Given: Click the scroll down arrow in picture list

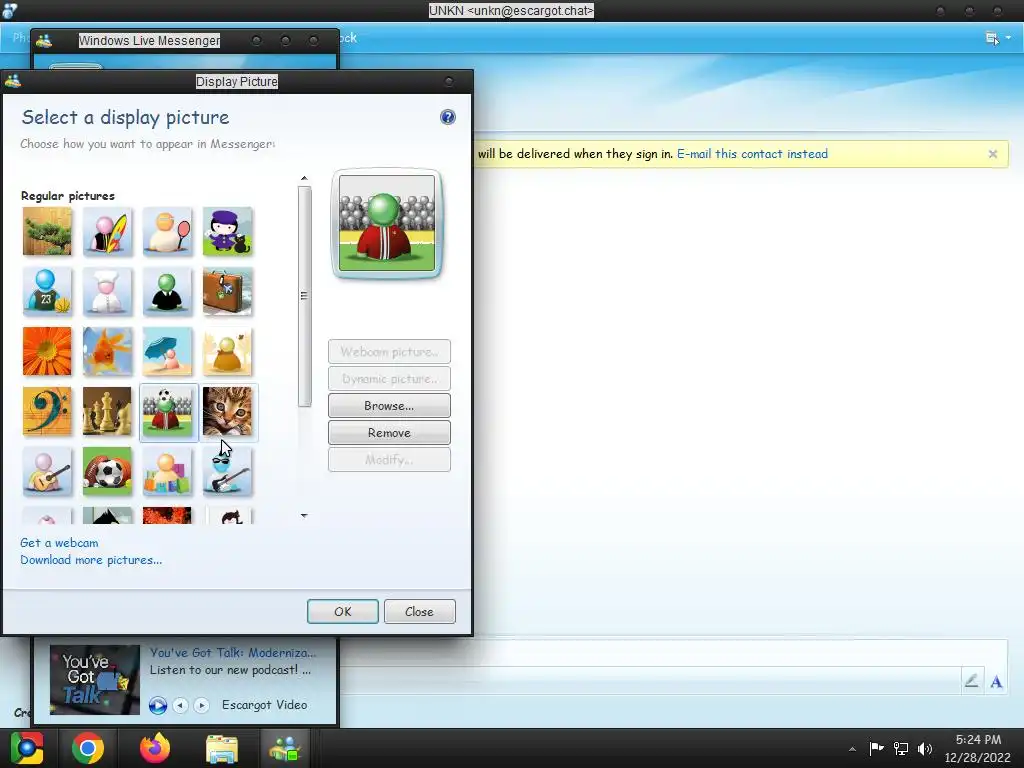Looking at the screenshot, I should [x=304, y=516].
